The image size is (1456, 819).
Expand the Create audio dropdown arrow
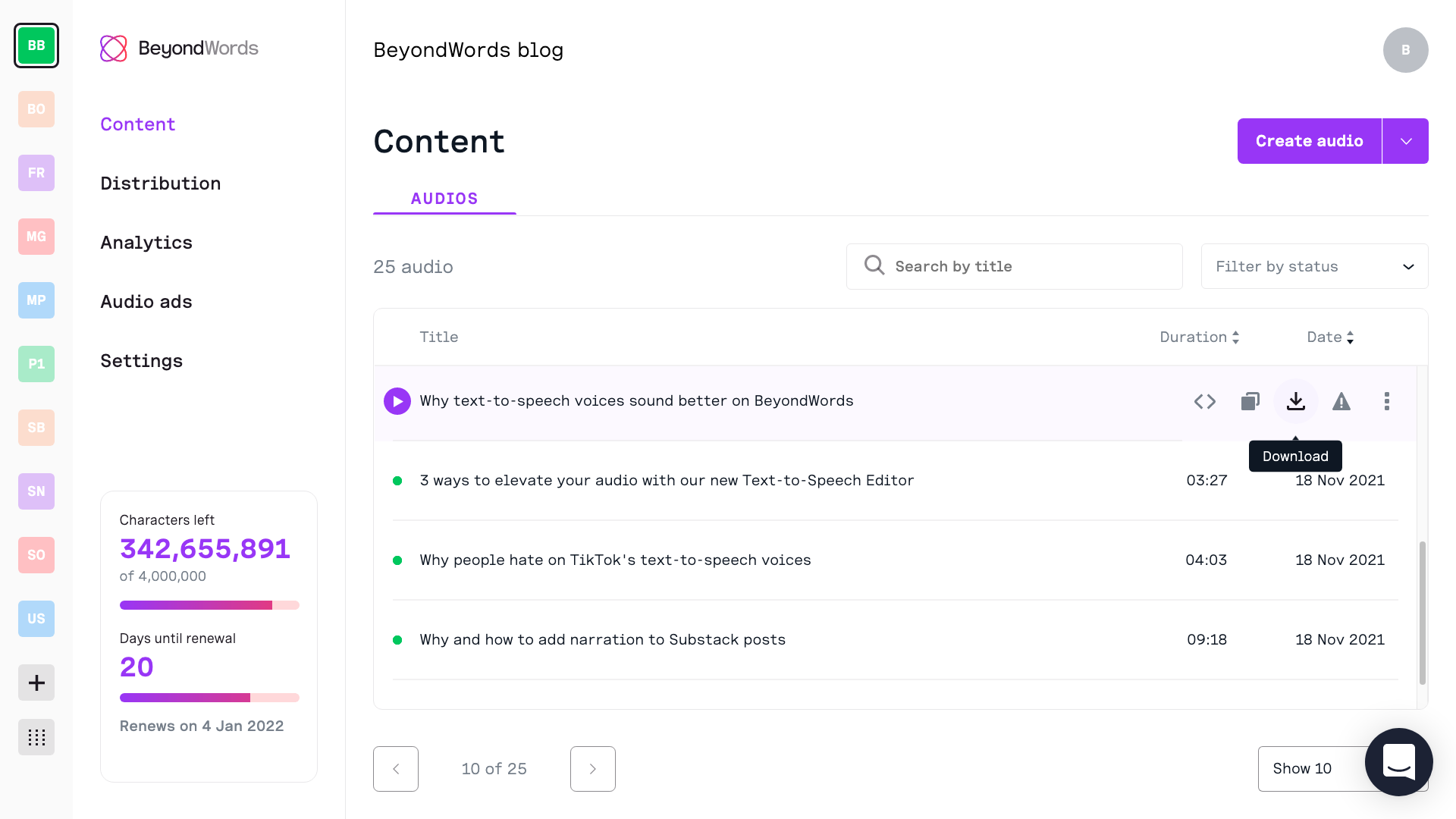(1406, 141)
